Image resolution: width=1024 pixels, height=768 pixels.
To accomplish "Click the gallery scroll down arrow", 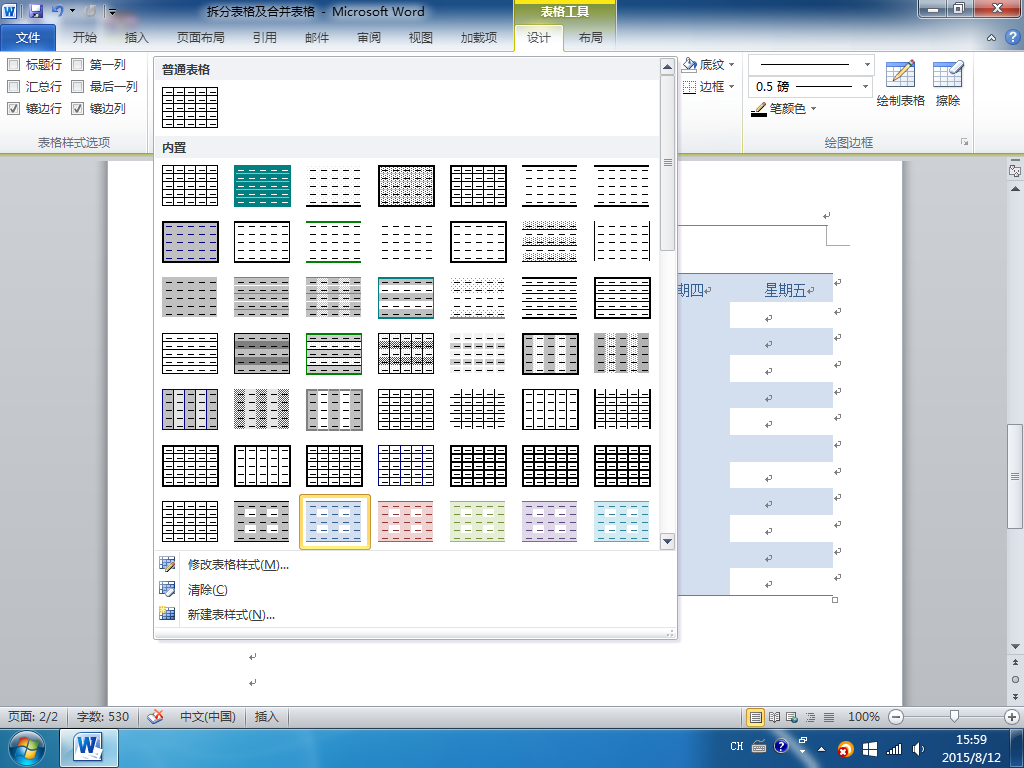I will [x=667, y=541].
